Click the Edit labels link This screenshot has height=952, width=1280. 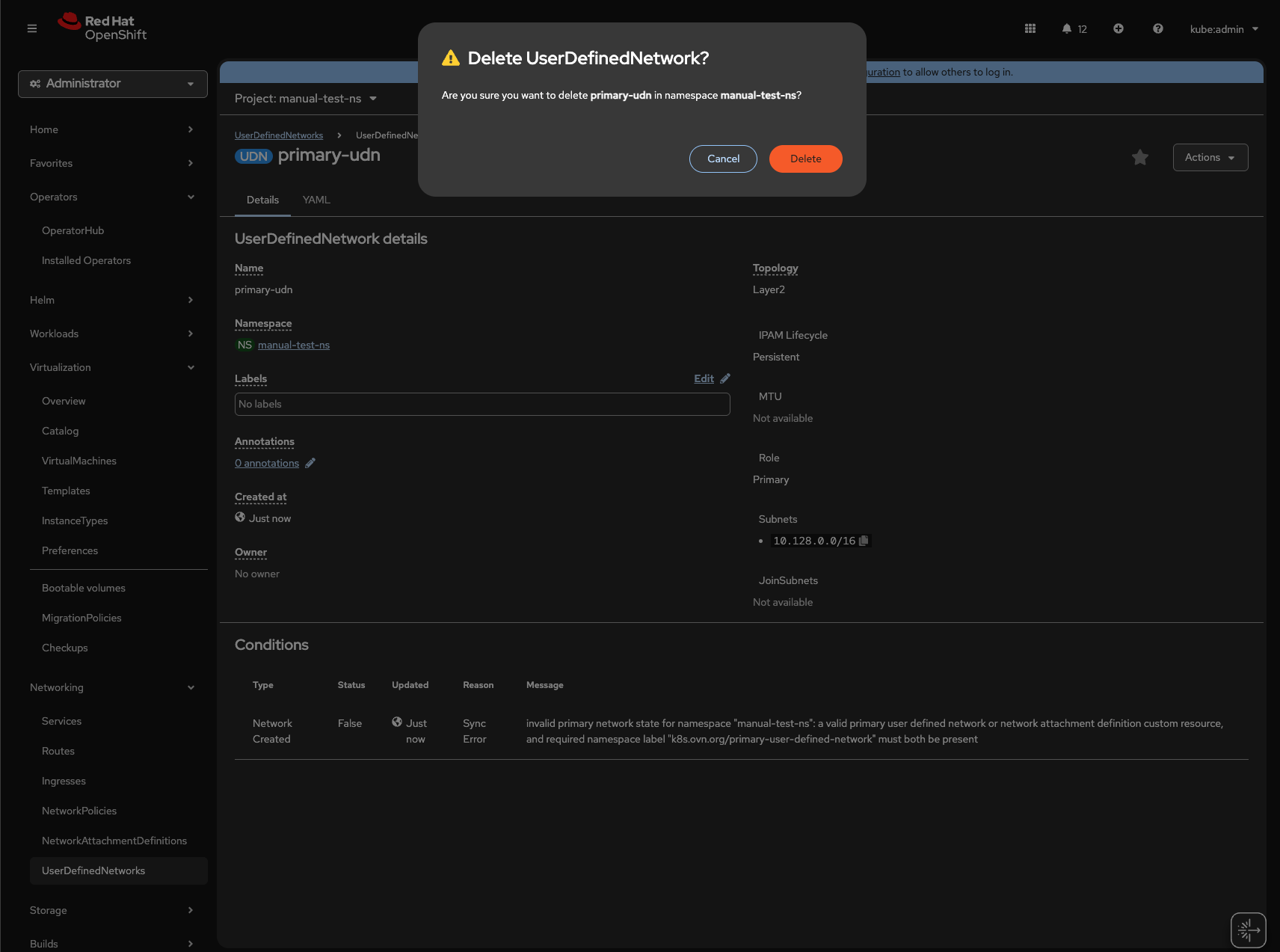(704, 378)
